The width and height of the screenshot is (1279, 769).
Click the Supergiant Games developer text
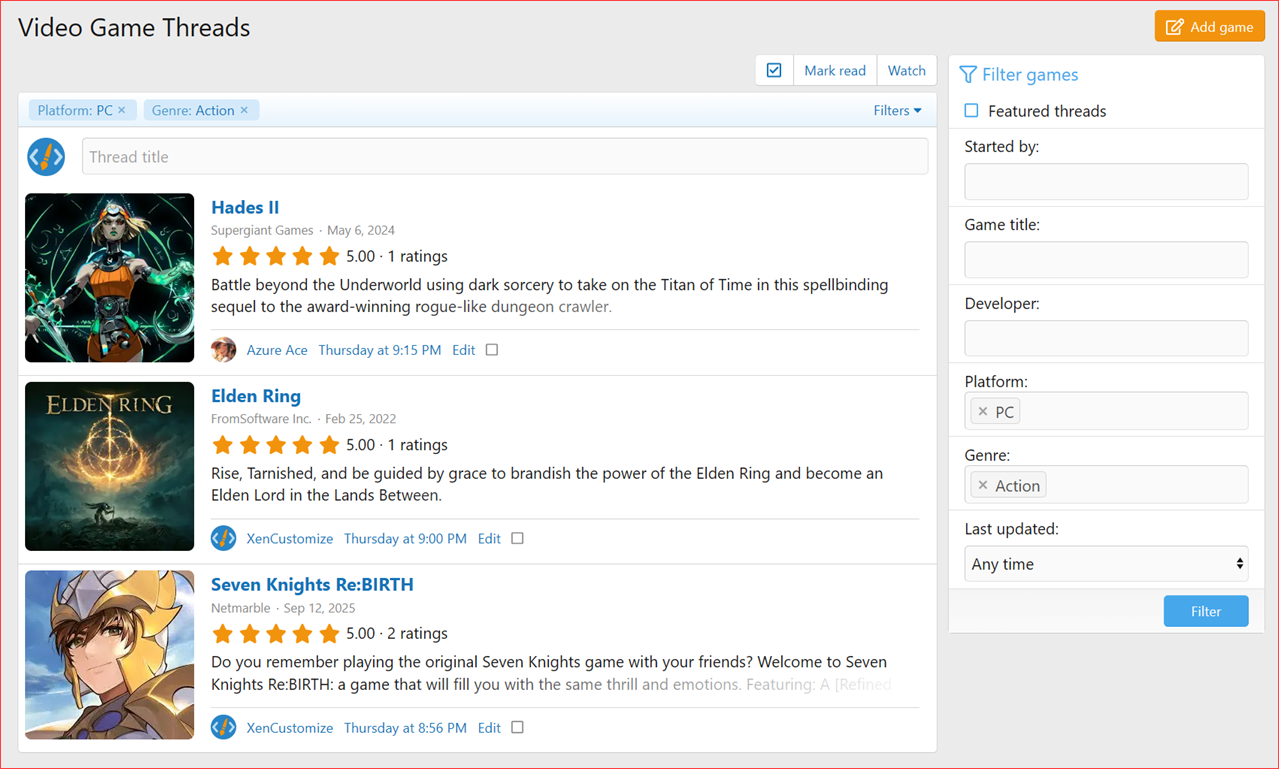coord(262,230)
